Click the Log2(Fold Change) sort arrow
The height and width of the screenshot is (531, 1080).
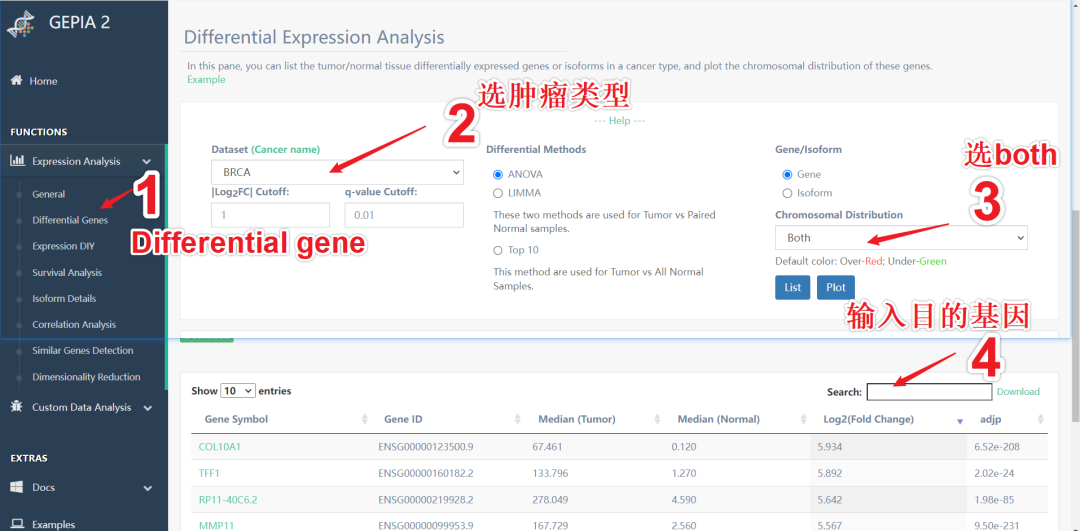pyautogui.click(x=960, y=421)
